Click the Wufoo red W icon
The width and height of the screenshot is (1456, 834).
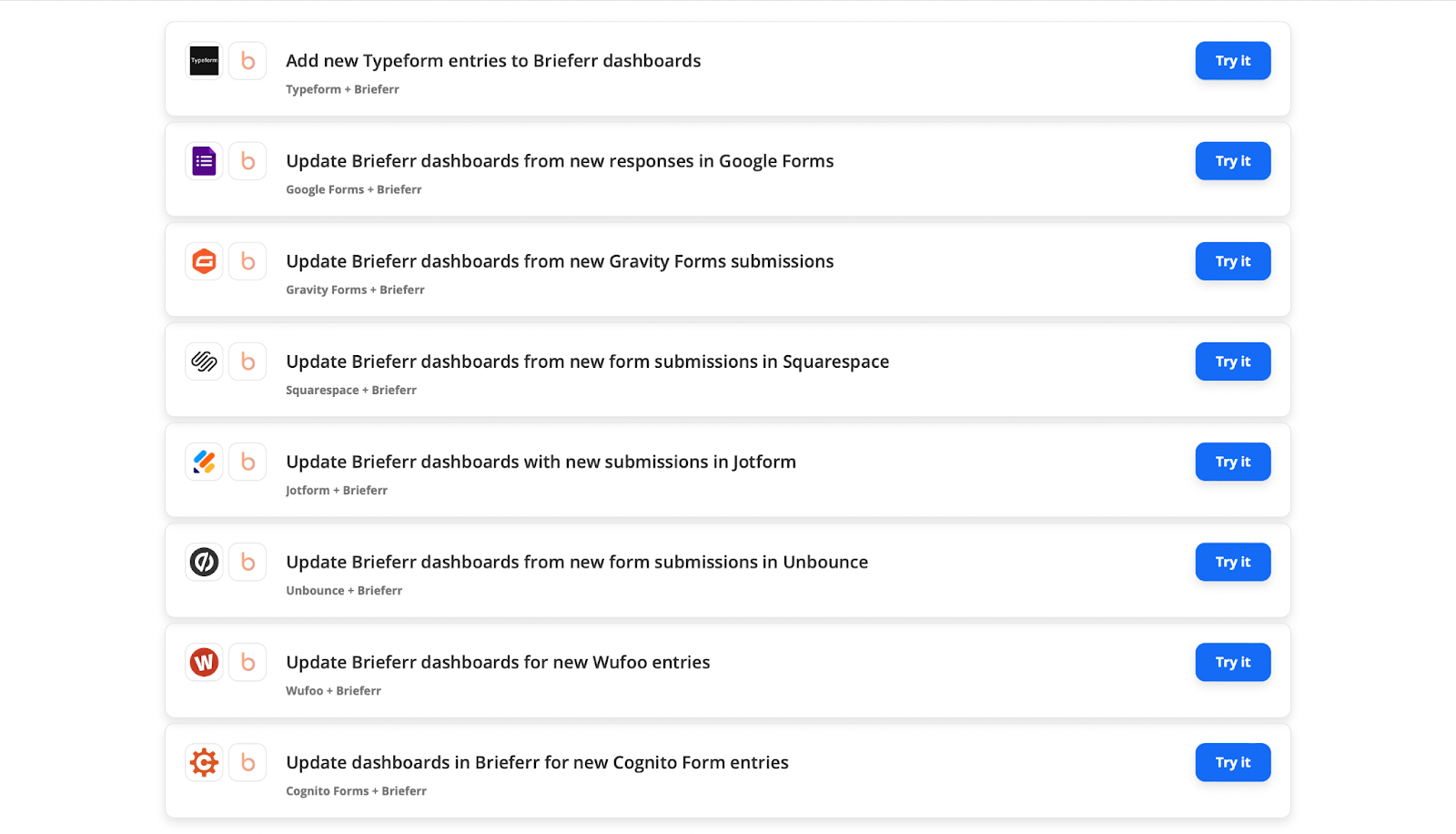[x=204, y=662]
